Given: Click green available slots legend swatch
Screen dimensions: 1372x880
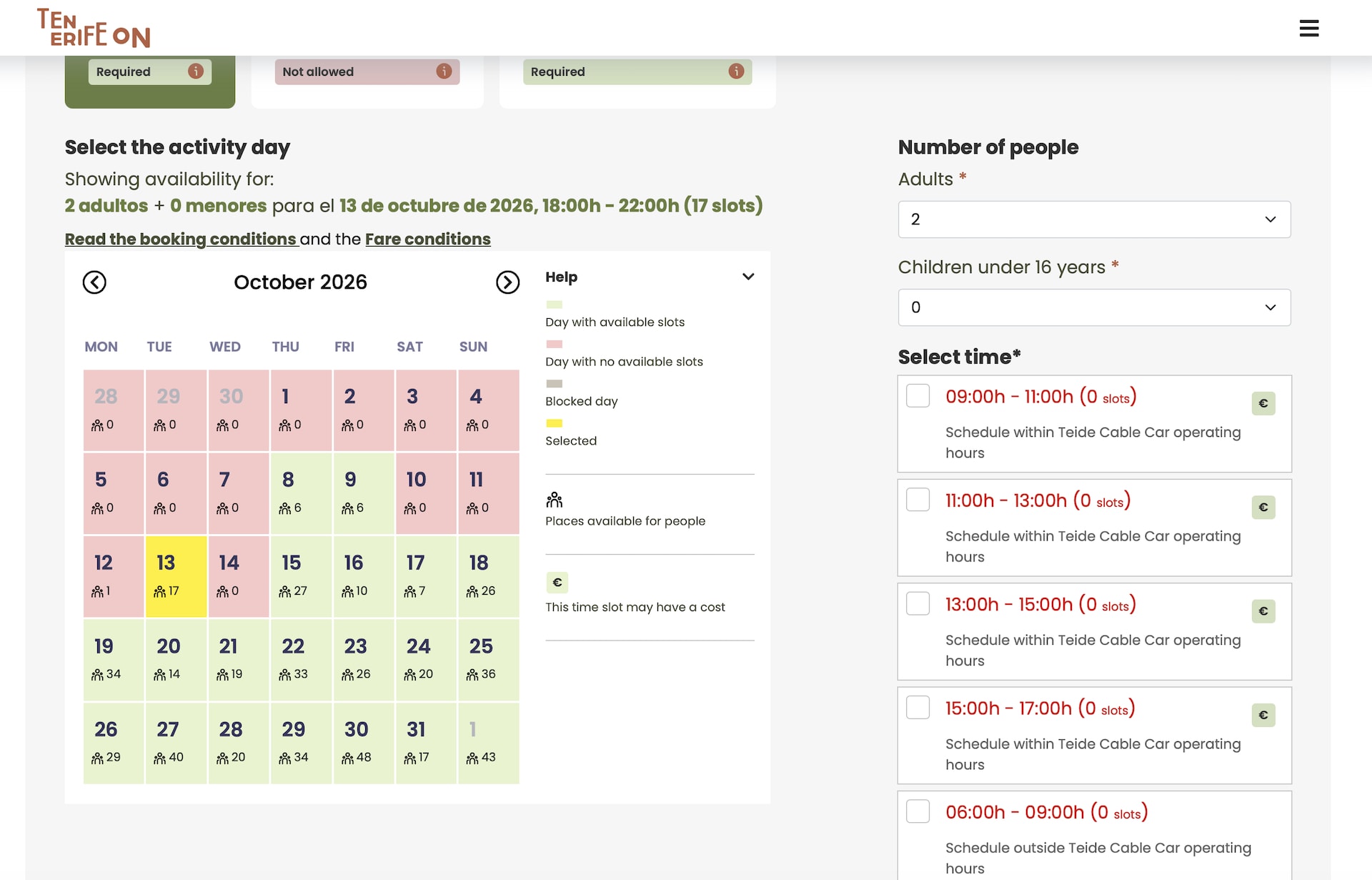Looking at the screenshot, I should 554,305.
